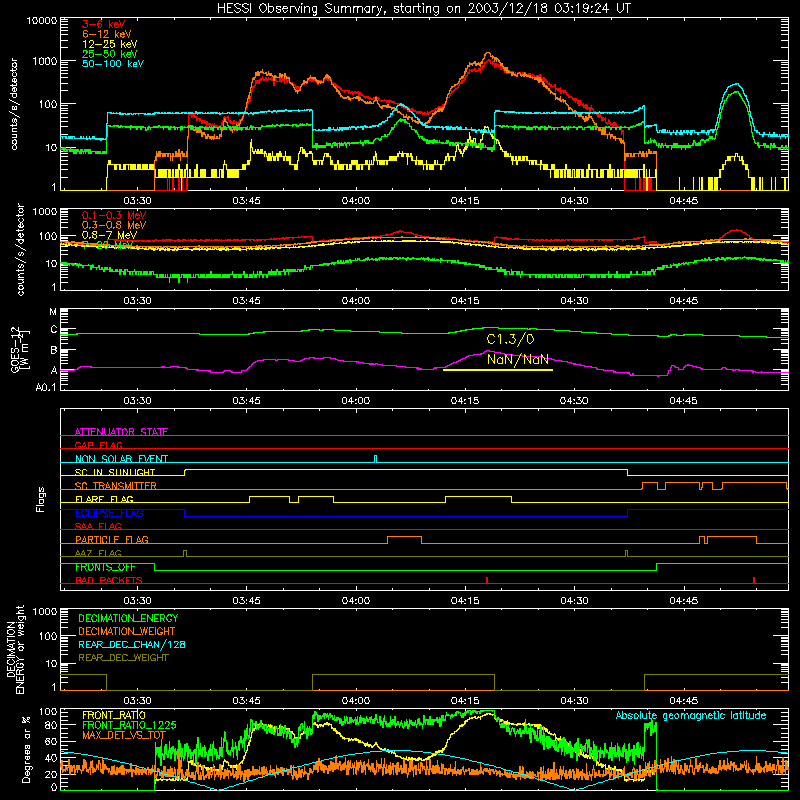The width and height of the screenshot is (800, 800).
Task: Click the red BAD_PACKETS tick near 04:18
Action: point(487,580)
